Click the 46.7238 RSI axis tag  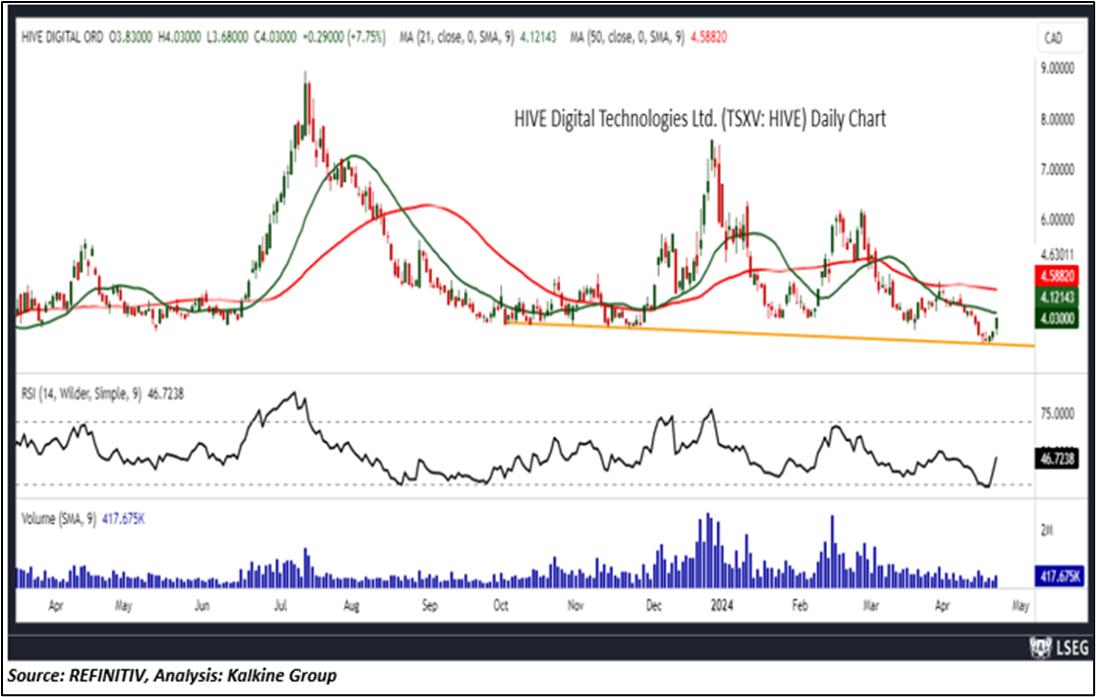[1056, 459]
